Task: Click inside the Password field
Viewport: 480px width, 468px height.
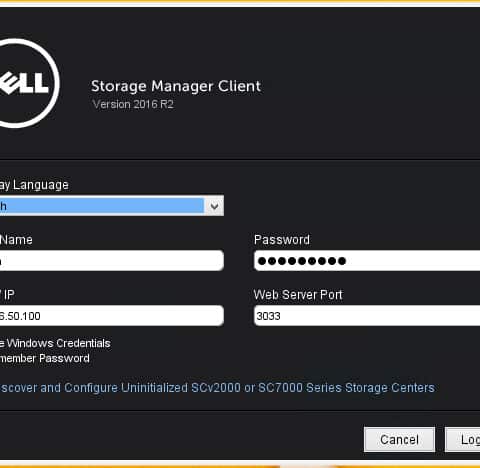Action: (367, 261)
